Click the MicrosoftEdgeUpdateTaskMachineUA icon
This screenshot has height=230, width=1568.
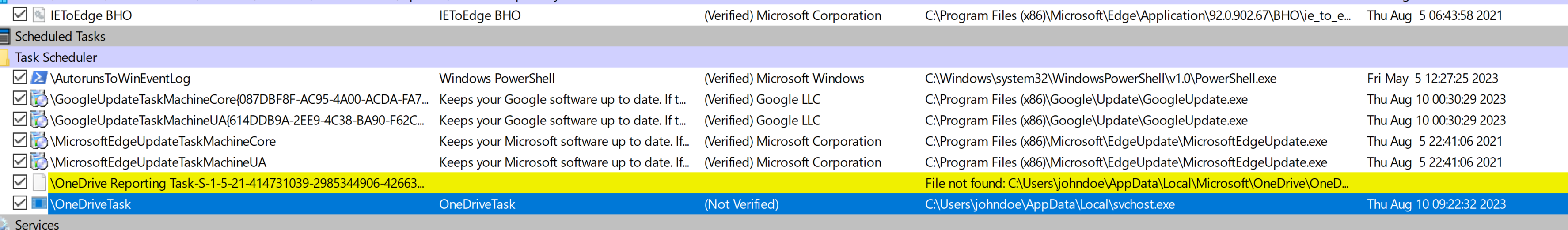pos(39,162)
